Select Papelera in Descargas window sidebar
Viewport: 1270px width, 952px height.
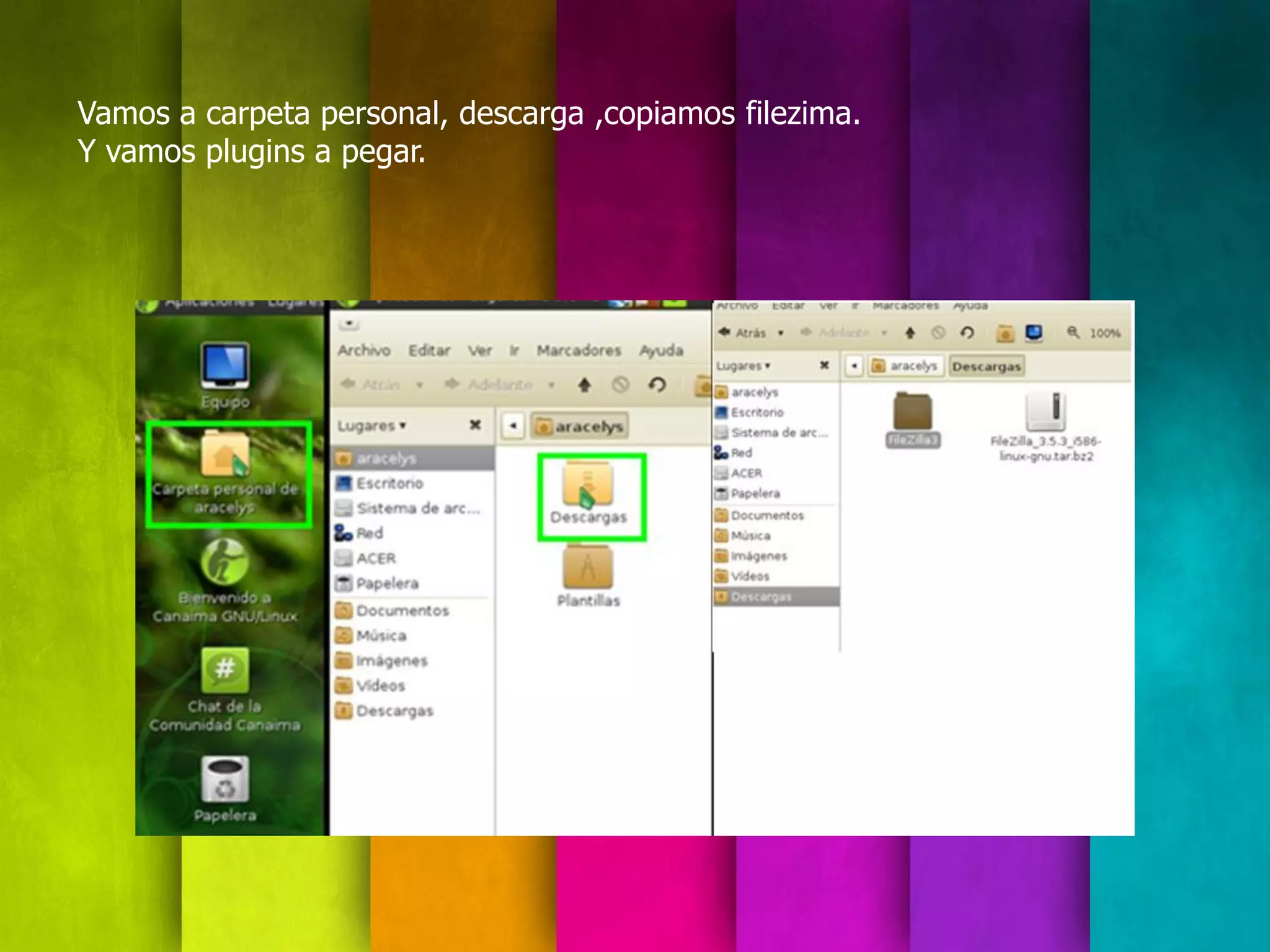click(x=776, y=494)
